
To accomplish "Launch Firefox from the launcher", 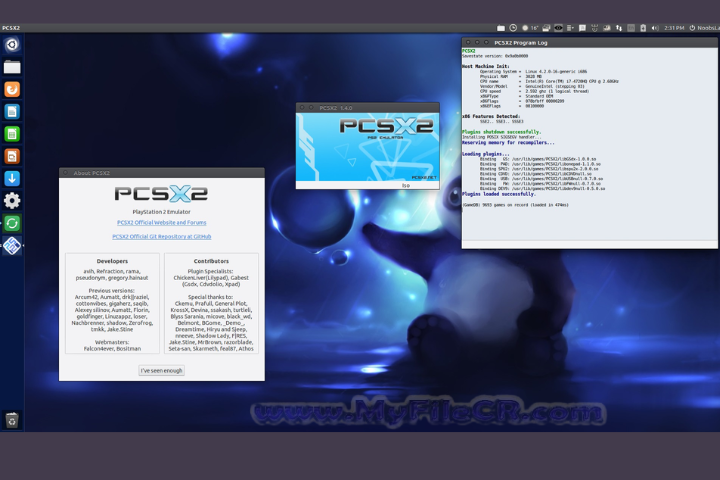I will pyautogui.click(x=12, y=89).
